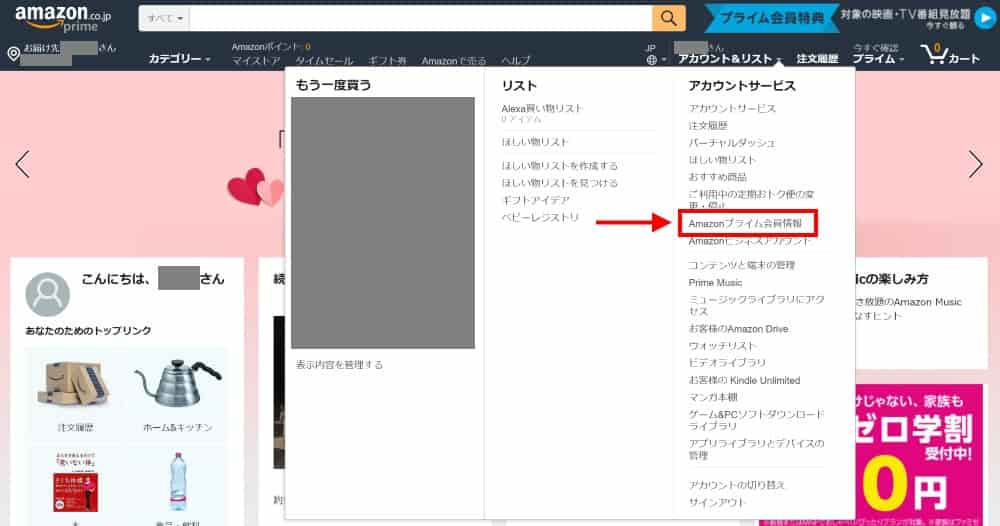Click サインアウト link
Screen dimensions: 1000x526
717,502
